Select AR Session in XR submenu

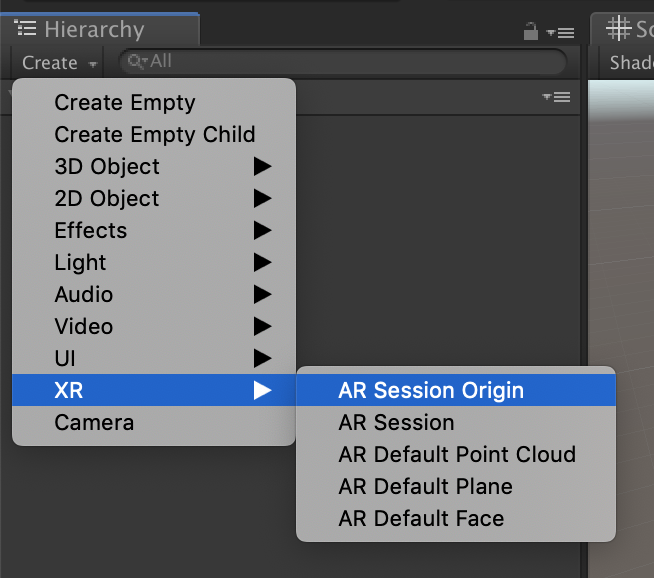click(396, 422)
